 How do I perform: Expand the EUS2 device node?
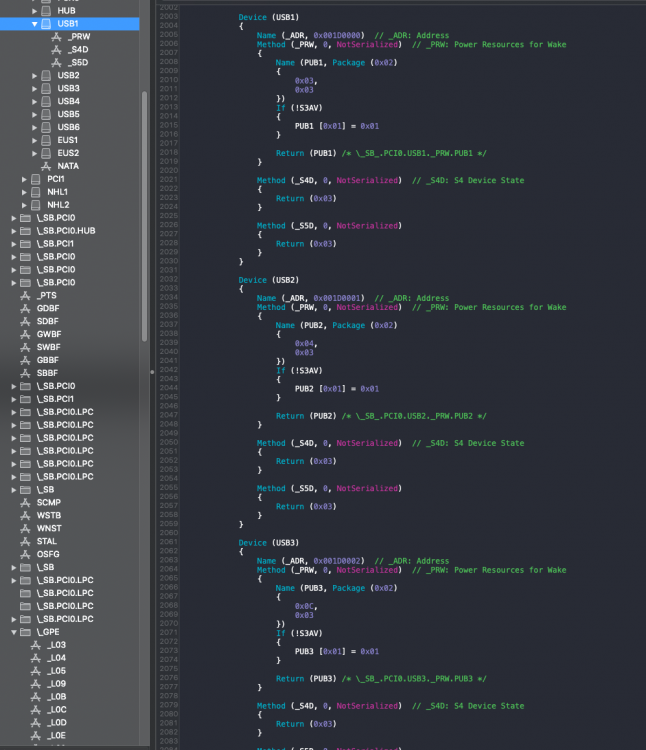coord(34,153)
